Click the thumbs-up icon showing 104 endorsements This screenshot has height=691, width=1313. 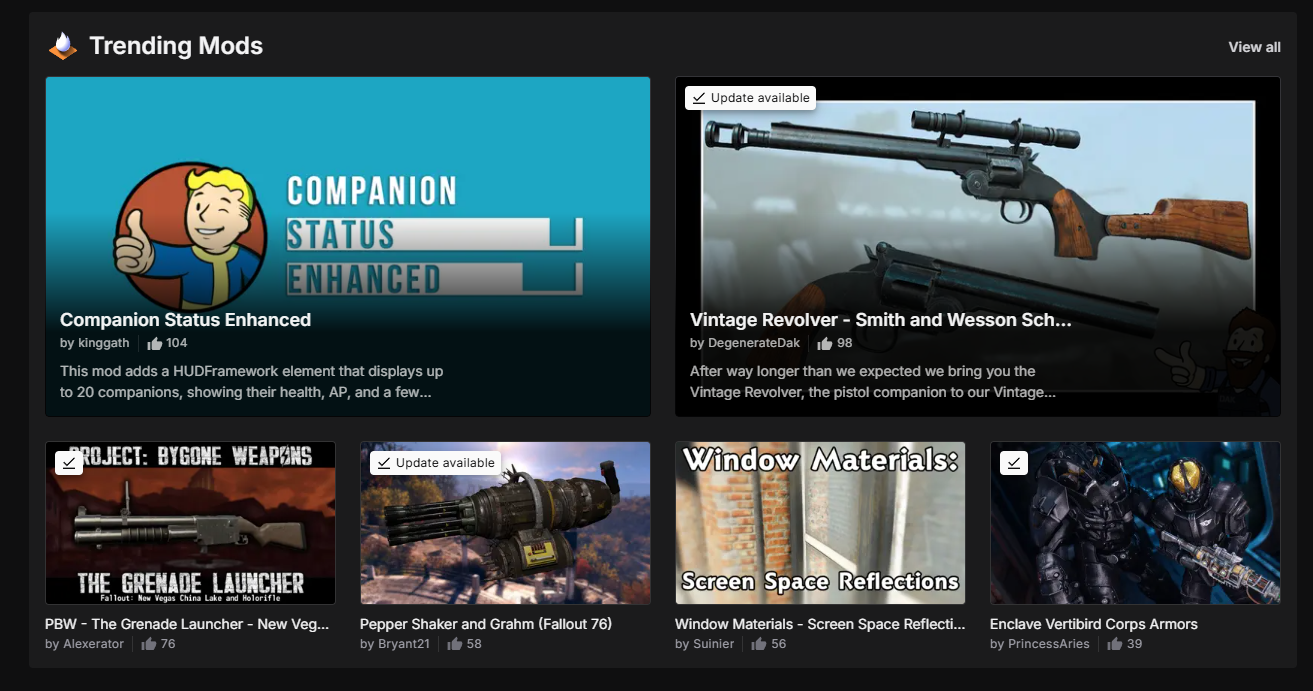click(x=155, y=343)
